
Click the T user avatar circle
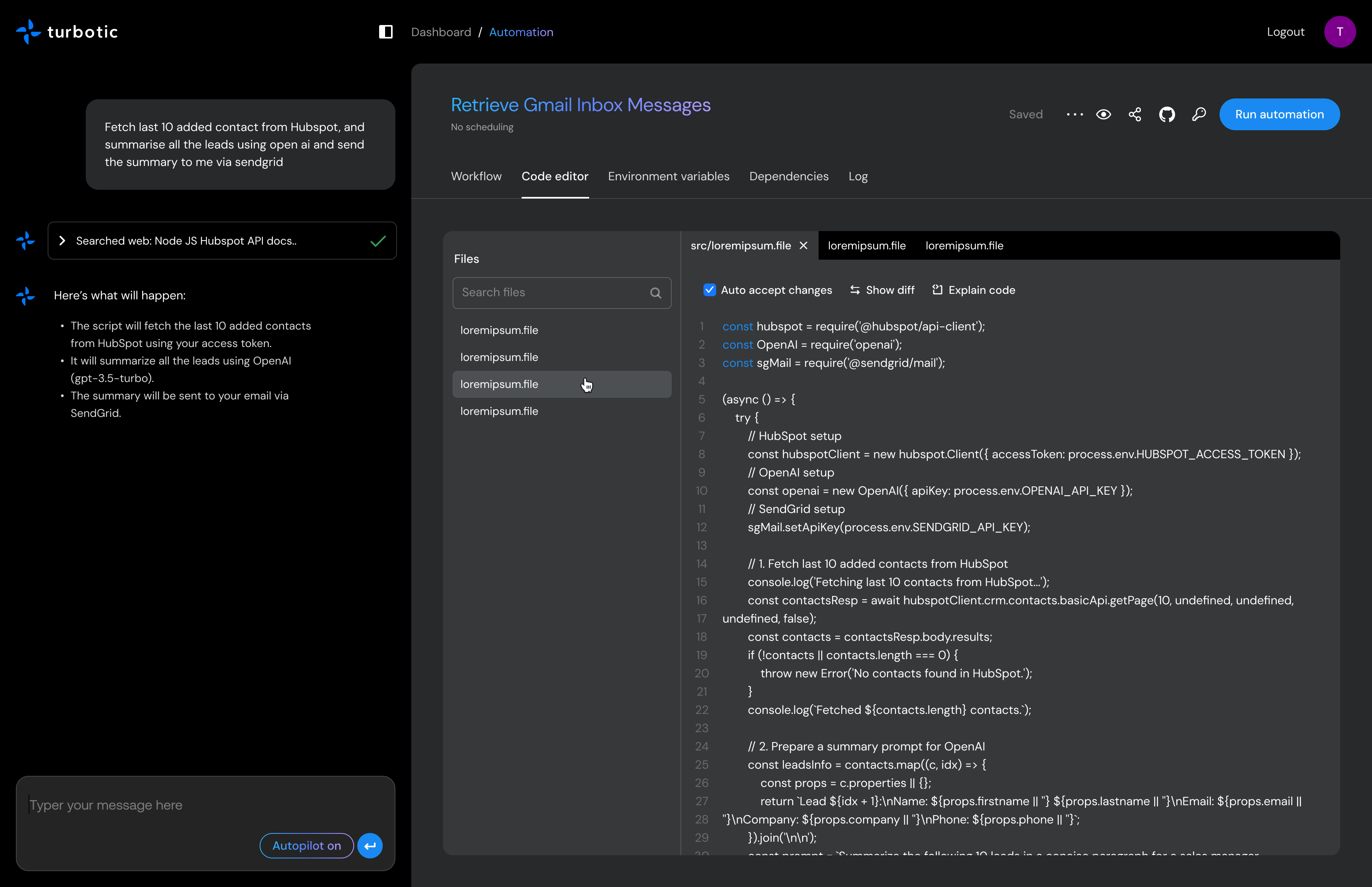point(1340,32)
